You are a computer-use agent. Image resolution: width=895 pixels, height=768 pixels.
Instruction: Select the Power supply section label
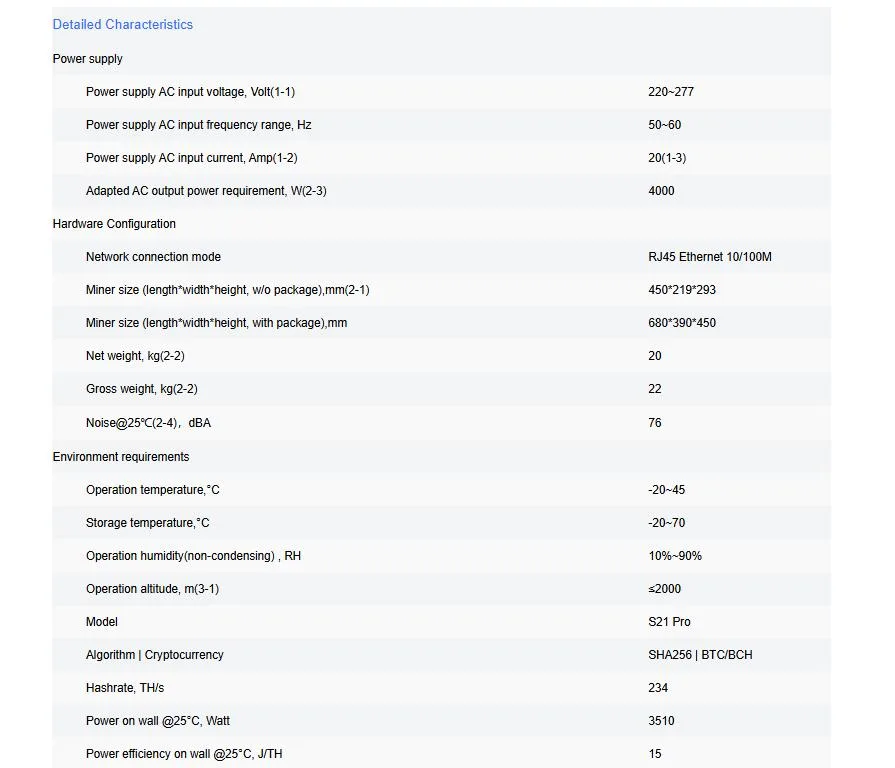point(87,59)
